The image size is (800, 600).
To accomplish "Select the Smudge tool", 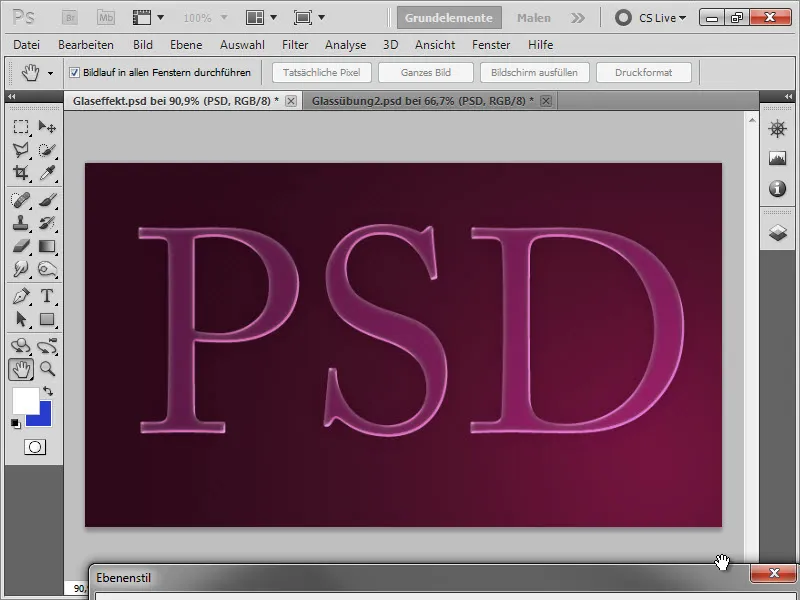I will pyautogui.click(x=21, y=269).
